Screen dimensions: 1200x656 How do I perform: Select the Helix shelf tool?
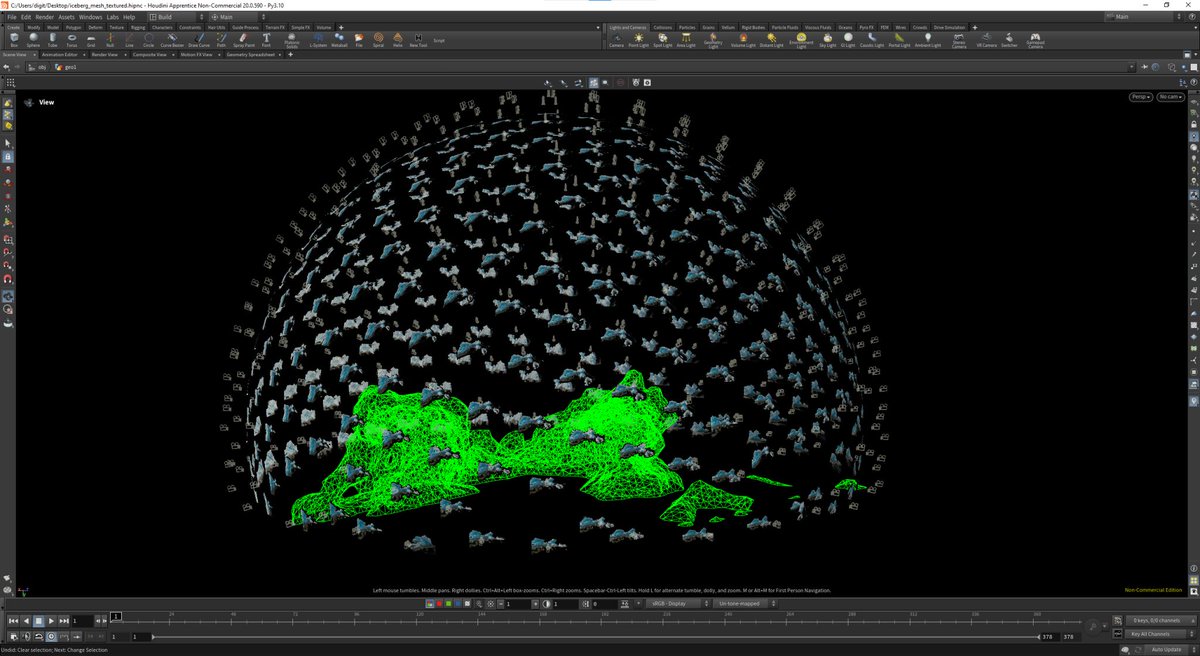point(397,40)
